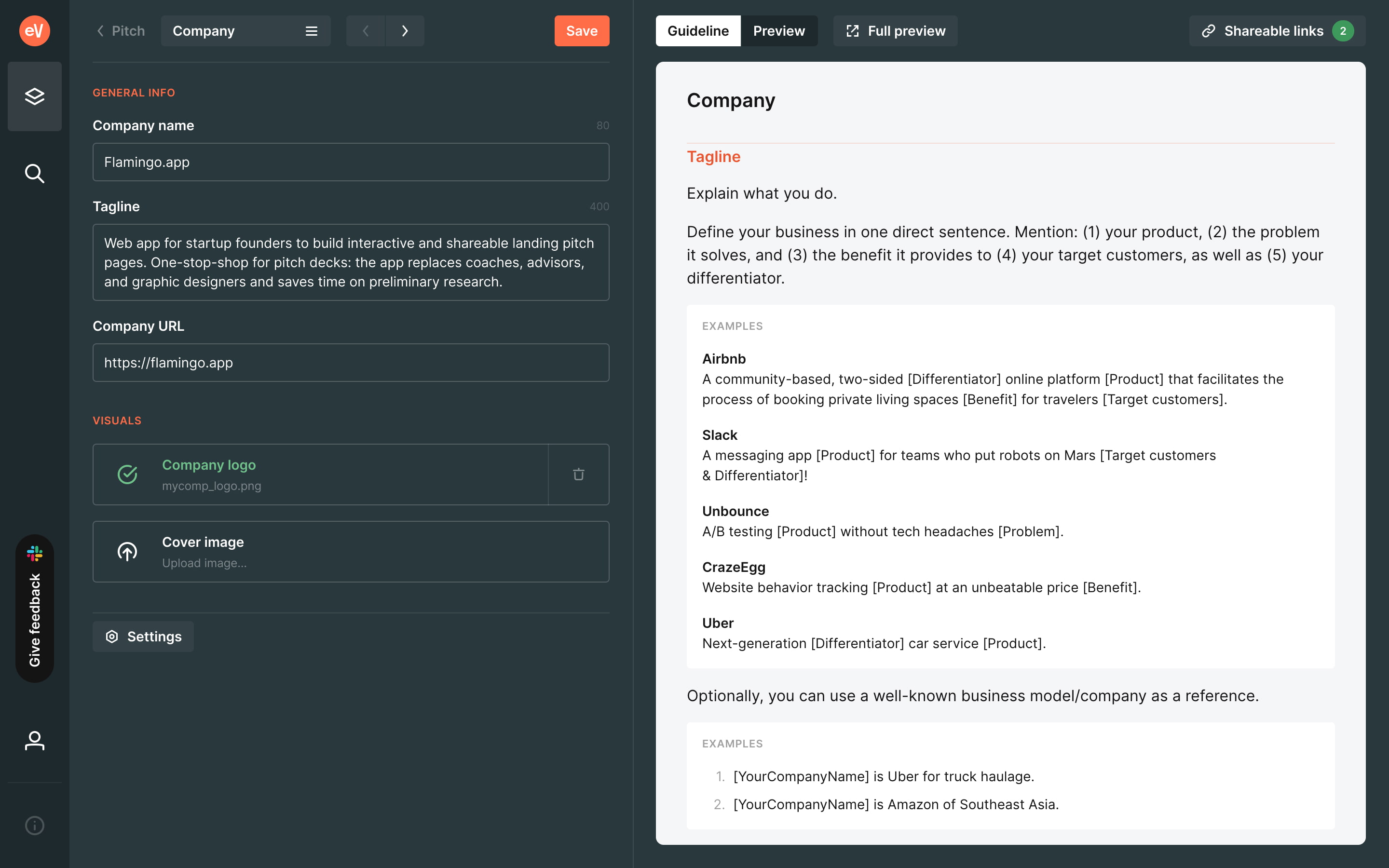Open the Company section dropdown menu
1389x868 pixels.
click(x=245, y=31)
